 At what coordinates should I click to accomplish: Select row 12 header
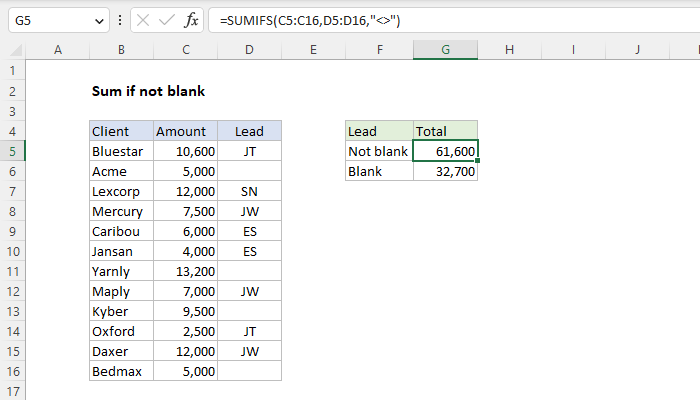point(12,292)
